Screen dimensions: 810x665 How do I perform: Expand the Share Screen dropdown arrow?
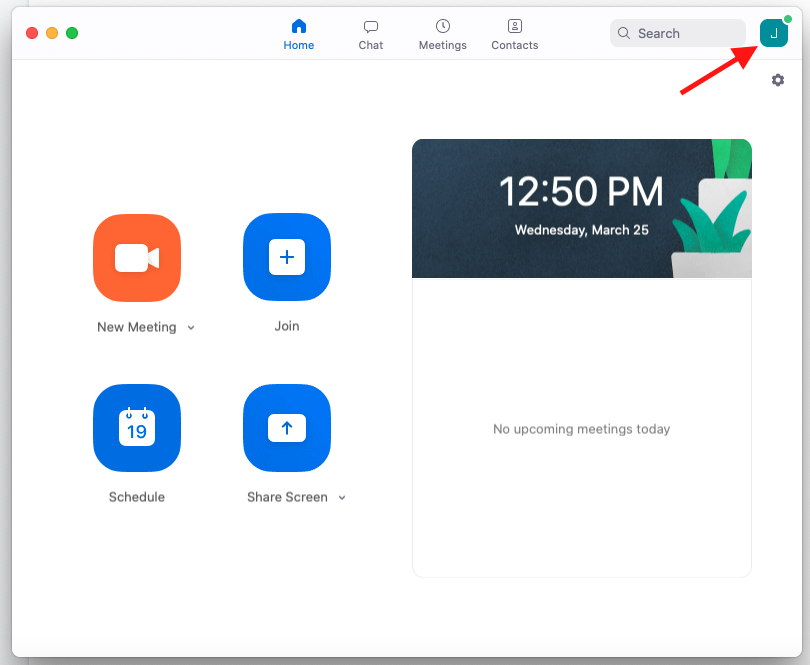pyautogui.click(x=342, y=498)
